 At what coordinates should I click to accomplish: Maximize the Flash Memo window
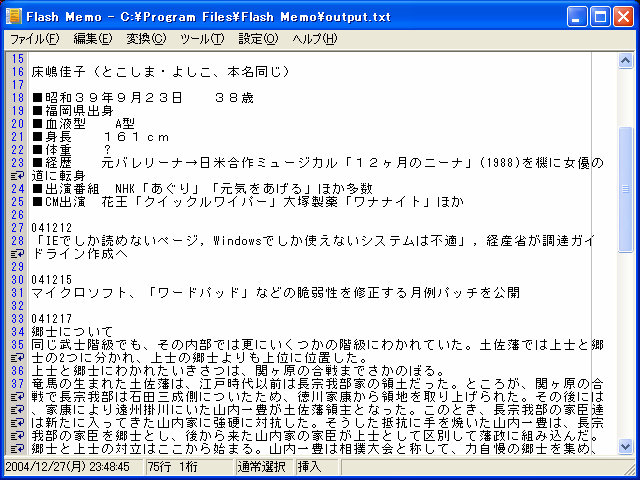pos(600,15)
